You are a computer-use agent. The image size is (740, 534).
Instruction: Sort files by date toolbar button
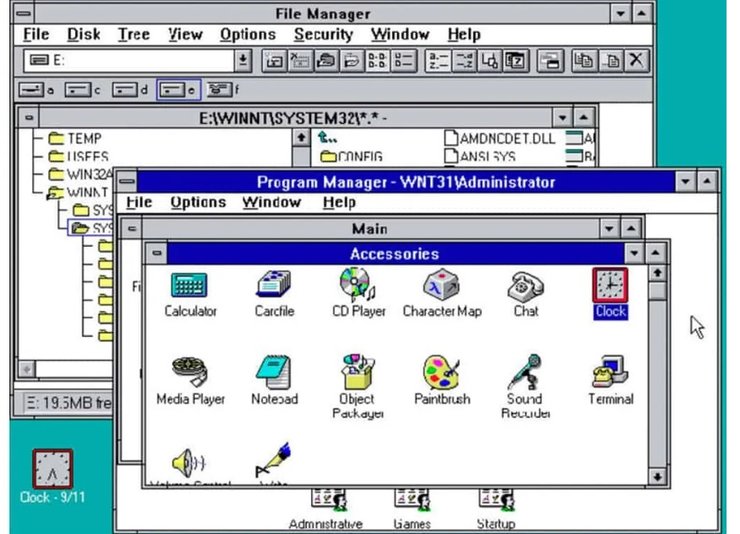[x=516, y=61]
